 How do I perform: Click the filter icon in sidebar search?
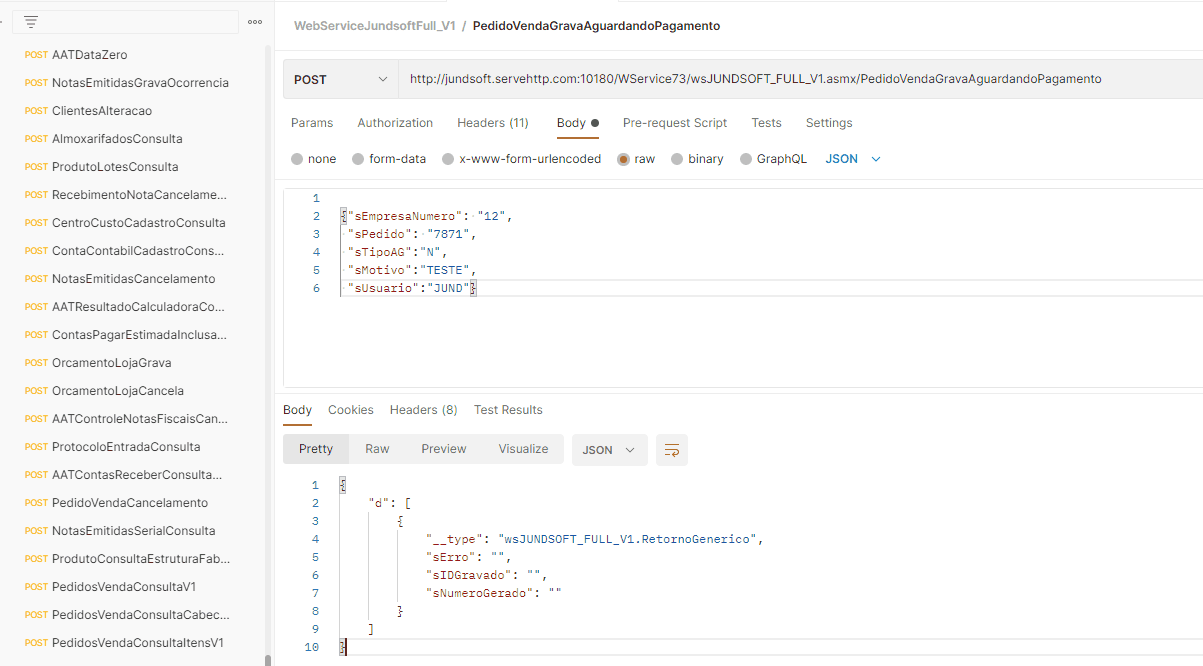tap(31, 22)
